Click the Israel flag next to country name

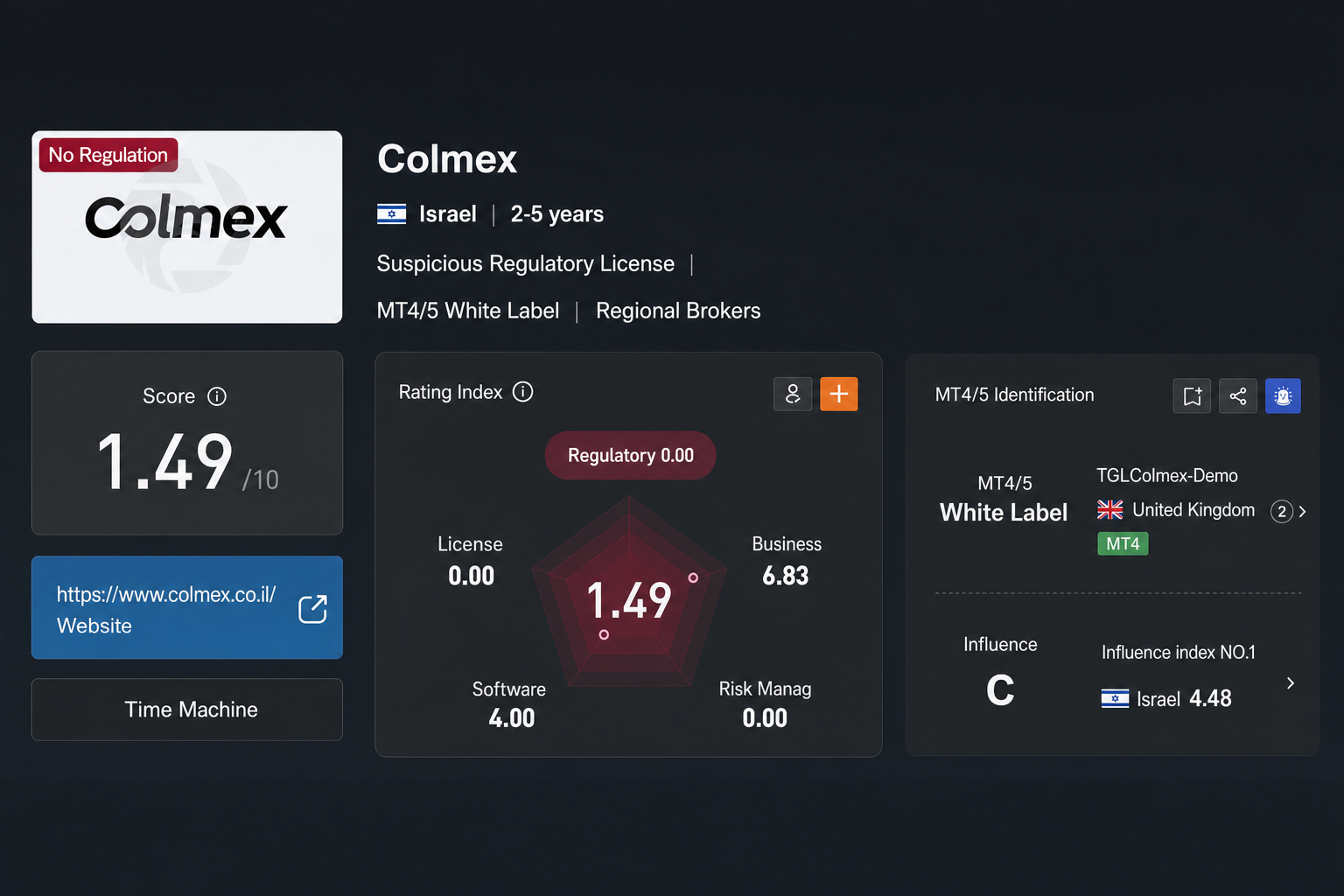[x=392, y=213]
